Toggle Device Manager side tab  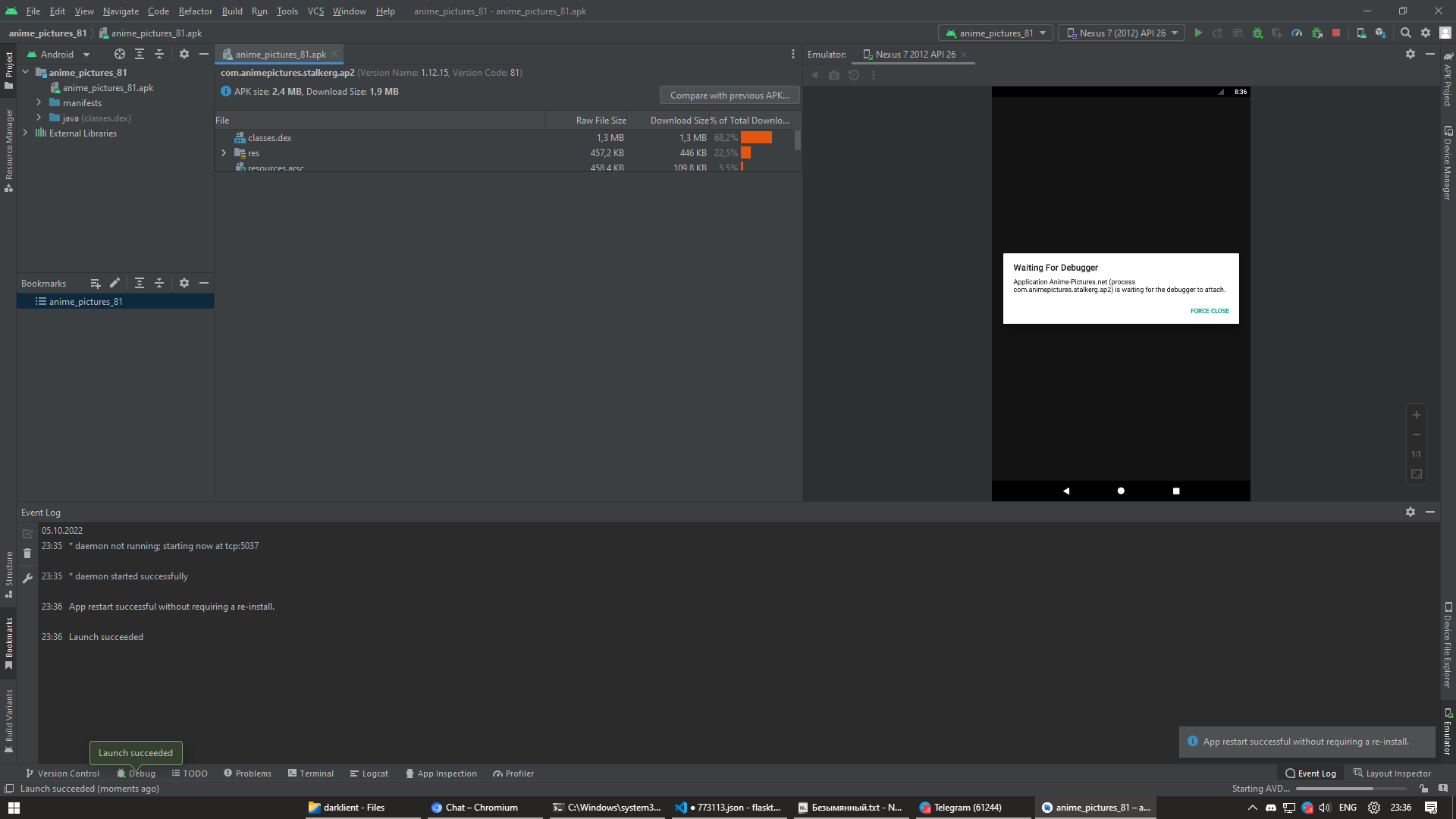[x=1448, y=162]
